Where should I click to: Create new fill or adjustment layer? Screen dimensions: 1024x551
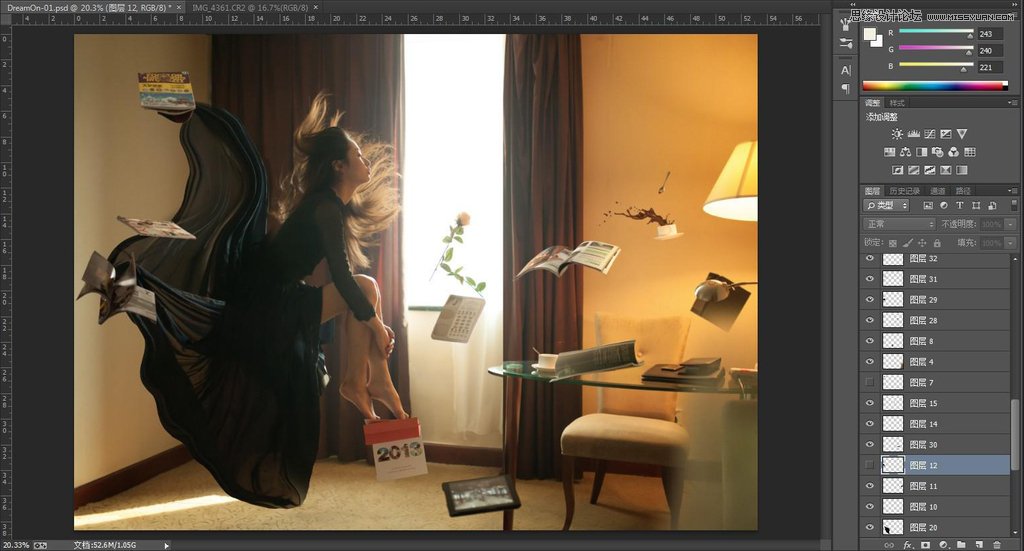(944, 545)
